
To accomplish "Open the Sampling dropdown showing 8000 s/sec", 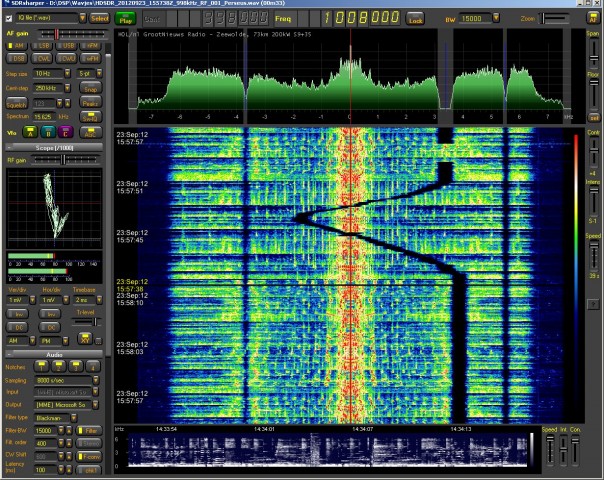I will (96, 381).
